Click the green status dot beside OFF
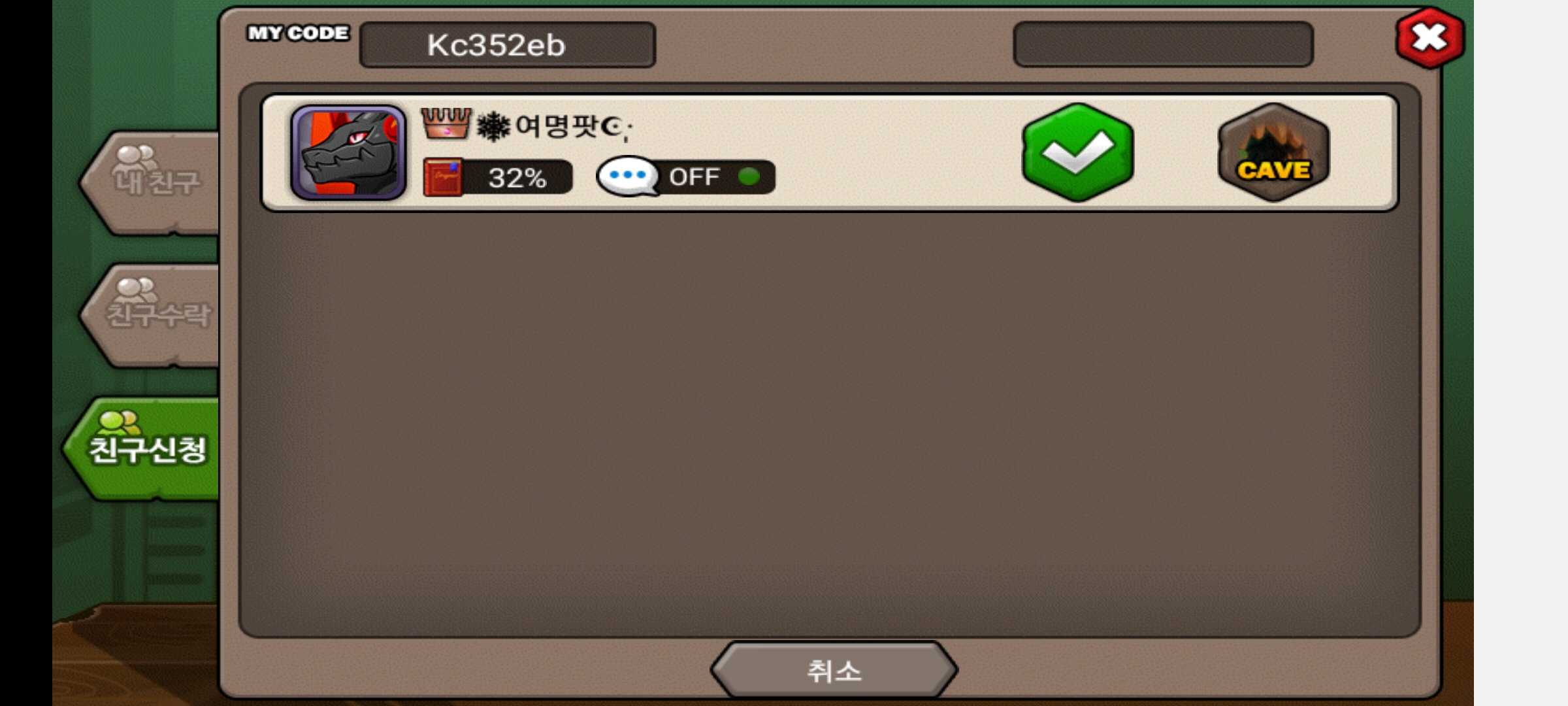Viewport: 1568px width, 706px height. tap(749, 176)
